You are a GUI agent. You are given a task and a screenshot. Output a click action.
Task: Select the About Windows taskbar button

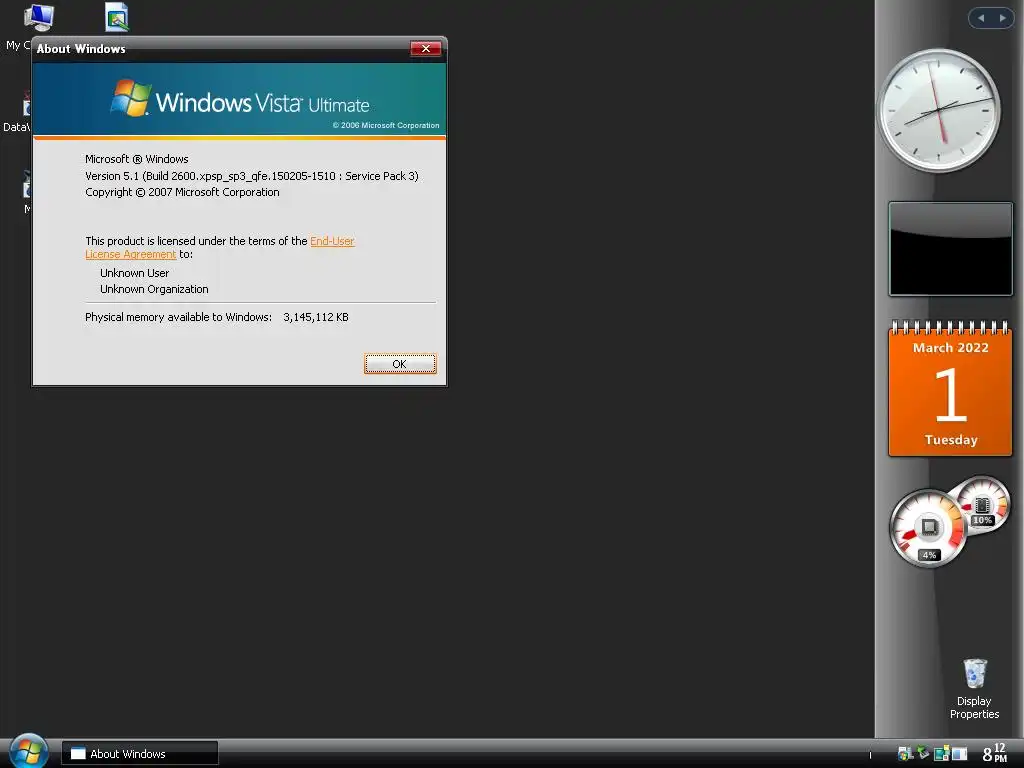(x=140, y=753)
